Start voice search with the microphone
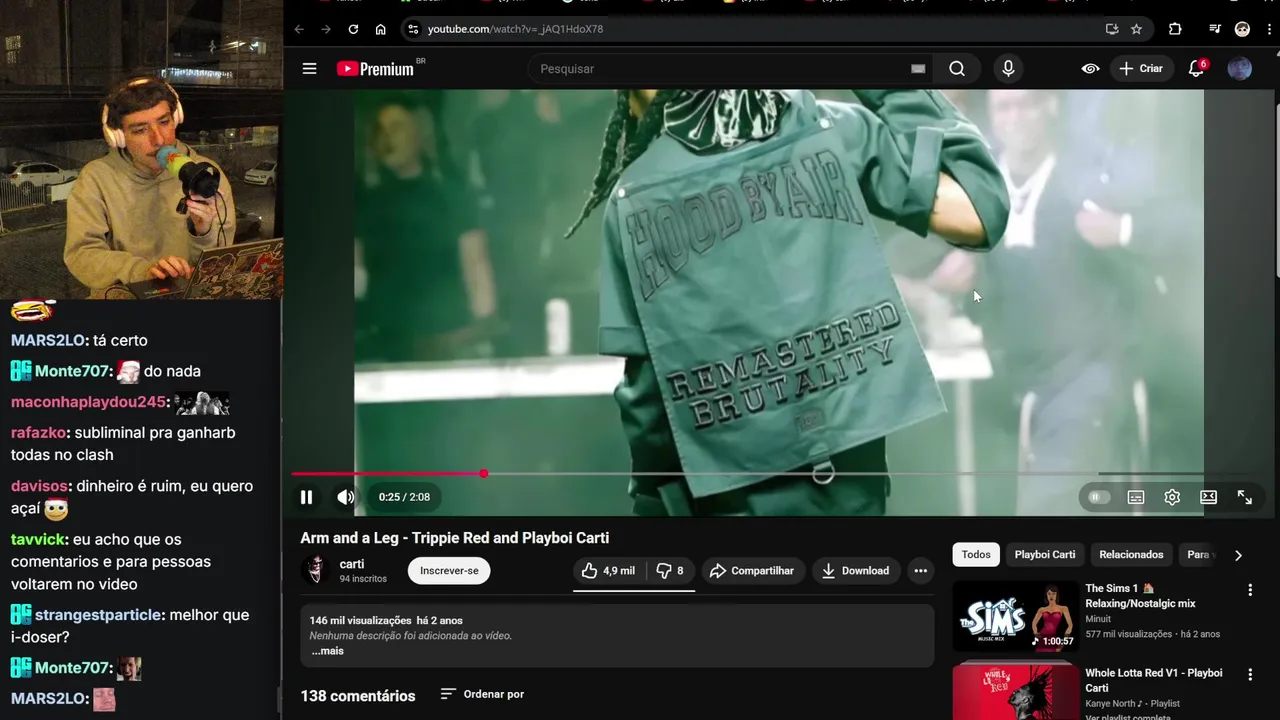The image size is (1280, 720). [1008, 69]
